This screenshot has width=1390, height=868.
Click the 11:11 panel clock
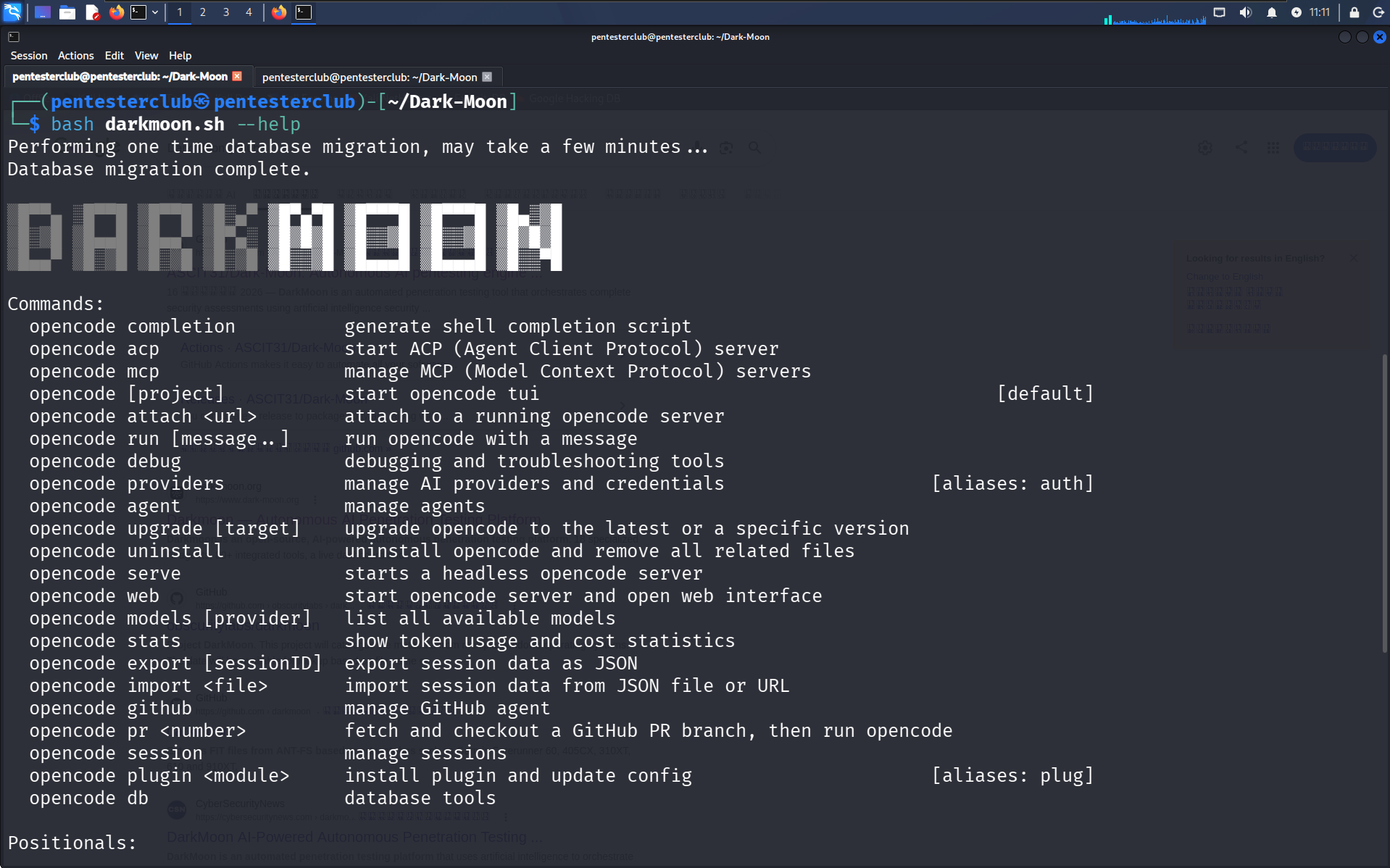tap(1320, 12)
